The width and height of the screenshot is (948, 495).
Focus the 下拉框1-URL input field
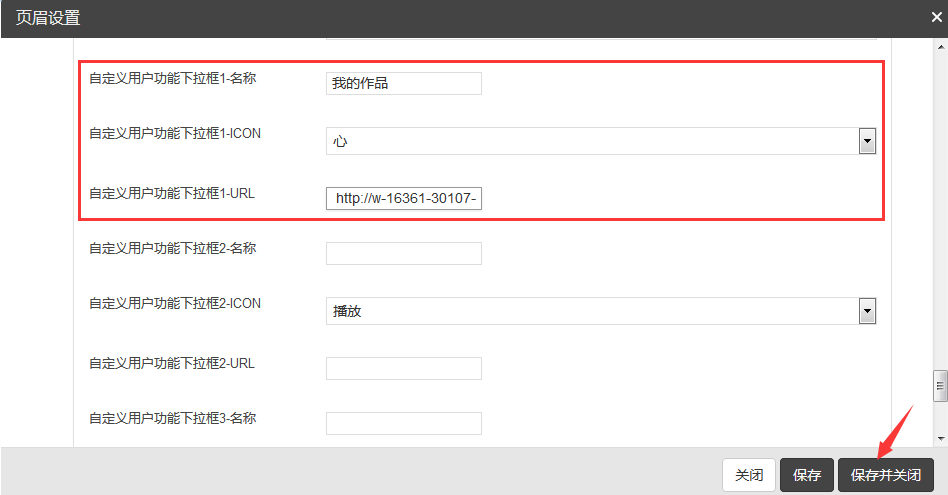(x=404, y=198)
